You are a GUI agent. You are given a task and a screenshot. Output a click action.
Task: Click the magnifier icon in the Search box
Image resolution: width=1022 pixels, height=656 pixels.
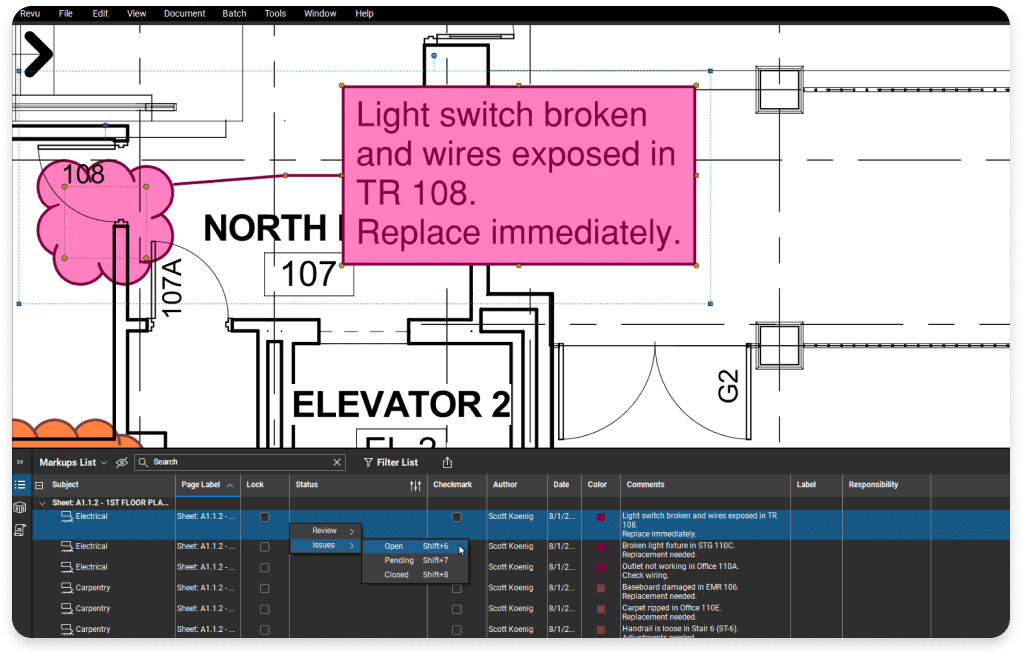(143, 462)
